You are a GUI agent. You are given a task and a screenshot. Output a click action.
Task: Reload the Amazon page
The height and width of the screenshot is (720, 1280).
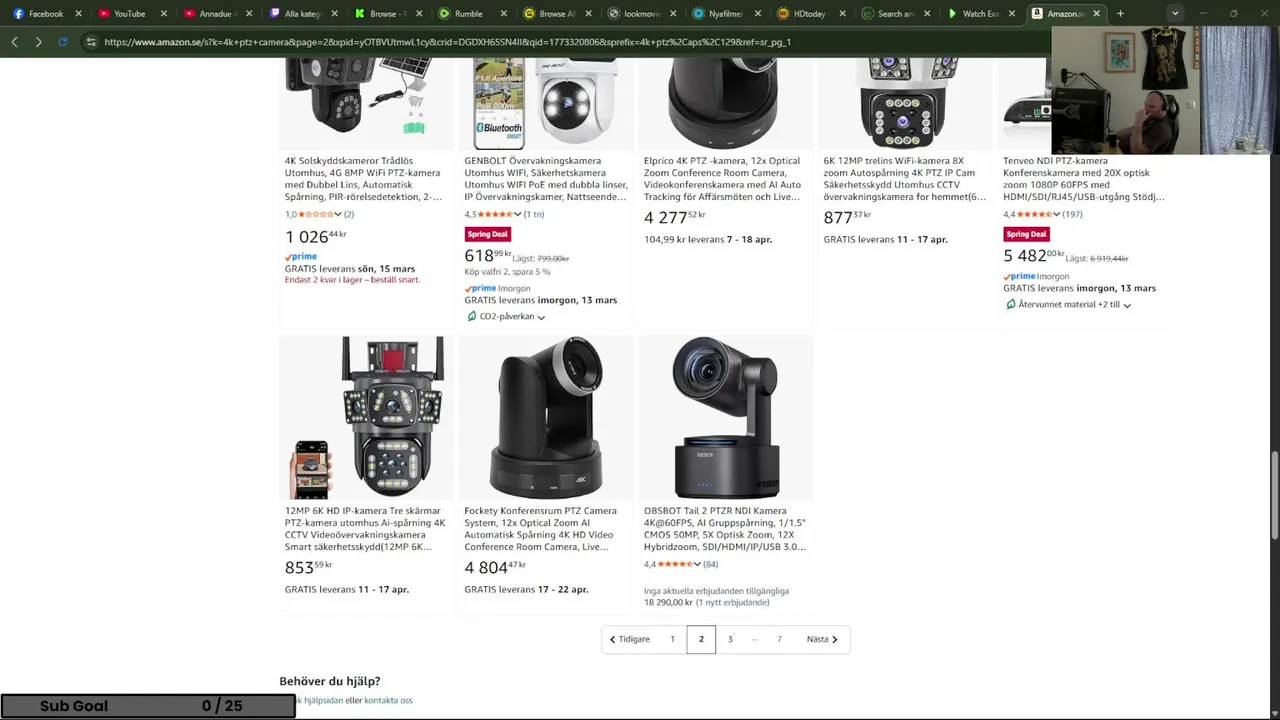pyautogui.click(x=62, y=42)
